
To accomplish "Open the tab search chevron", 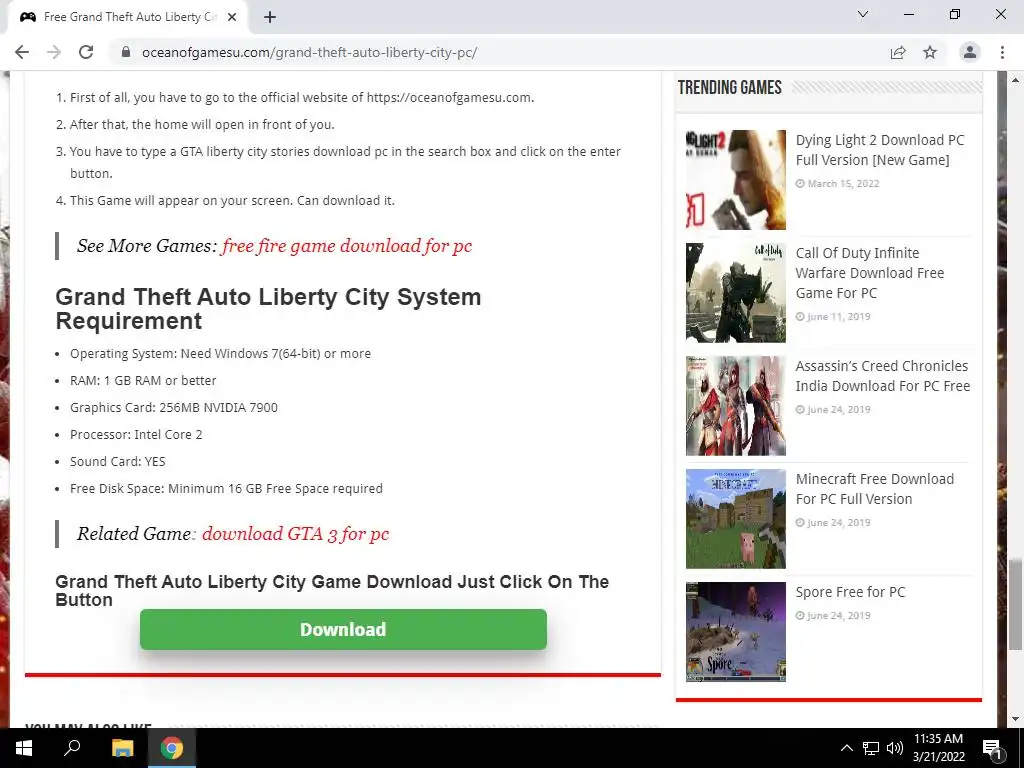I will [x=863, y=14].
